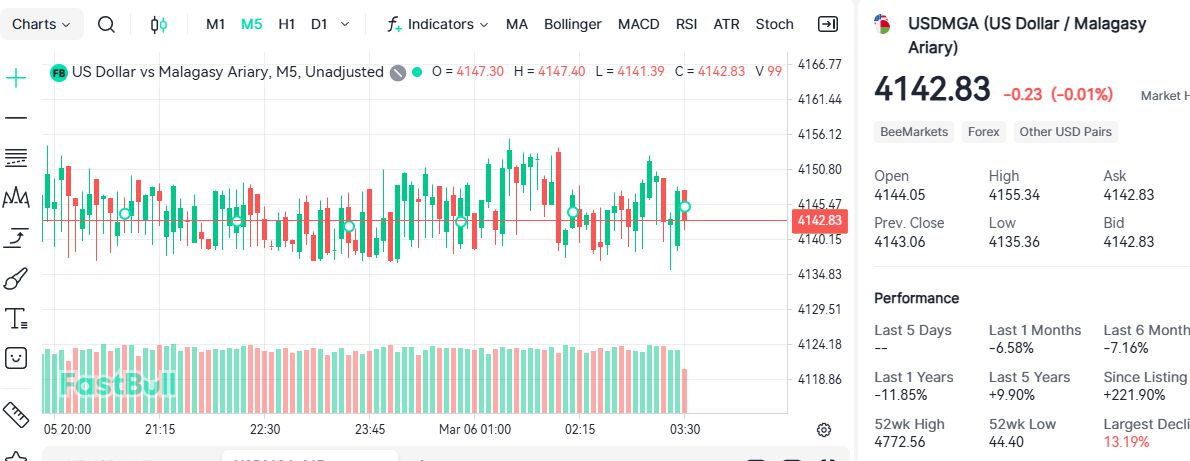The height and width of the screenshot is (461, 1190).
Task: Toggle the M5 timeframe
Action: click(x=251, y=24)
